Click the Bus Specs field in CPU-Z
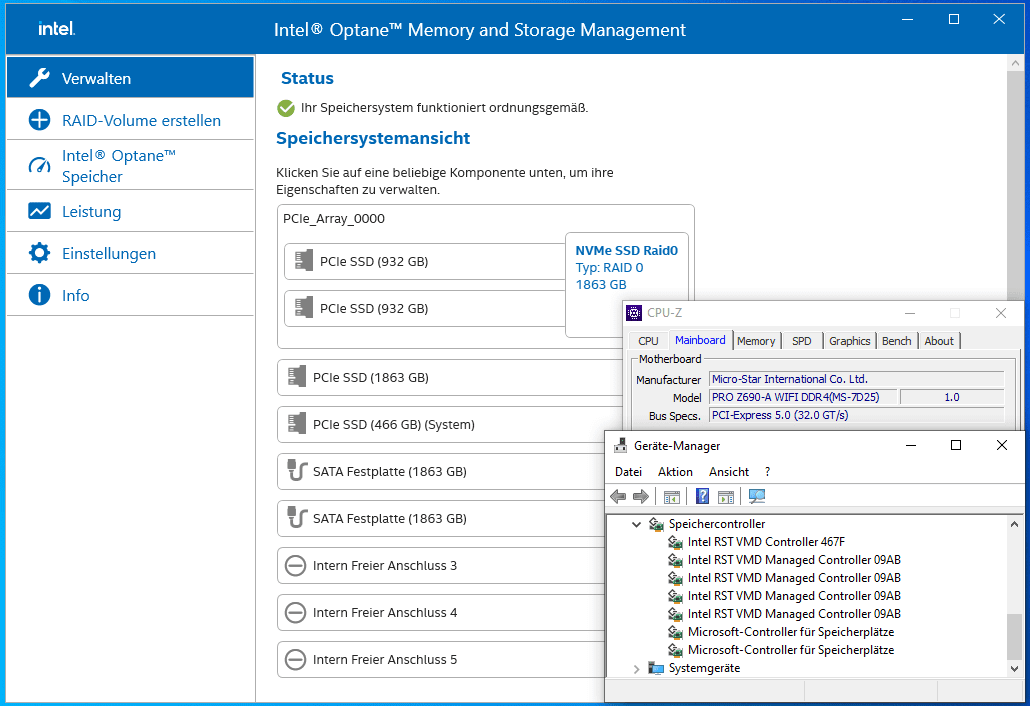 tap(857, 415)
